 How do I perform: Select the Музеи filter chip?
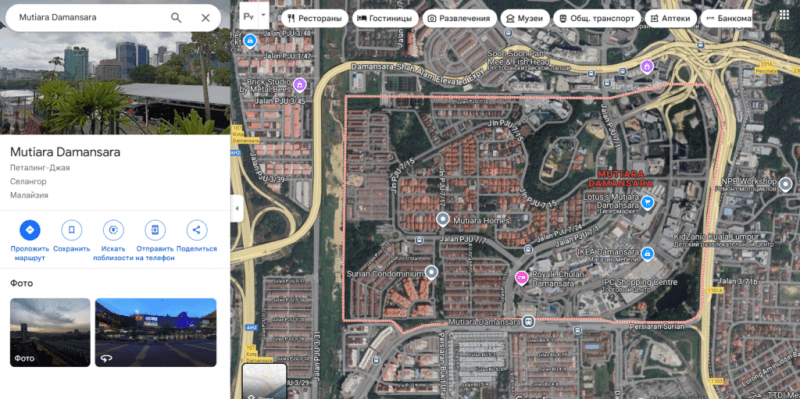tap(524, 18)
